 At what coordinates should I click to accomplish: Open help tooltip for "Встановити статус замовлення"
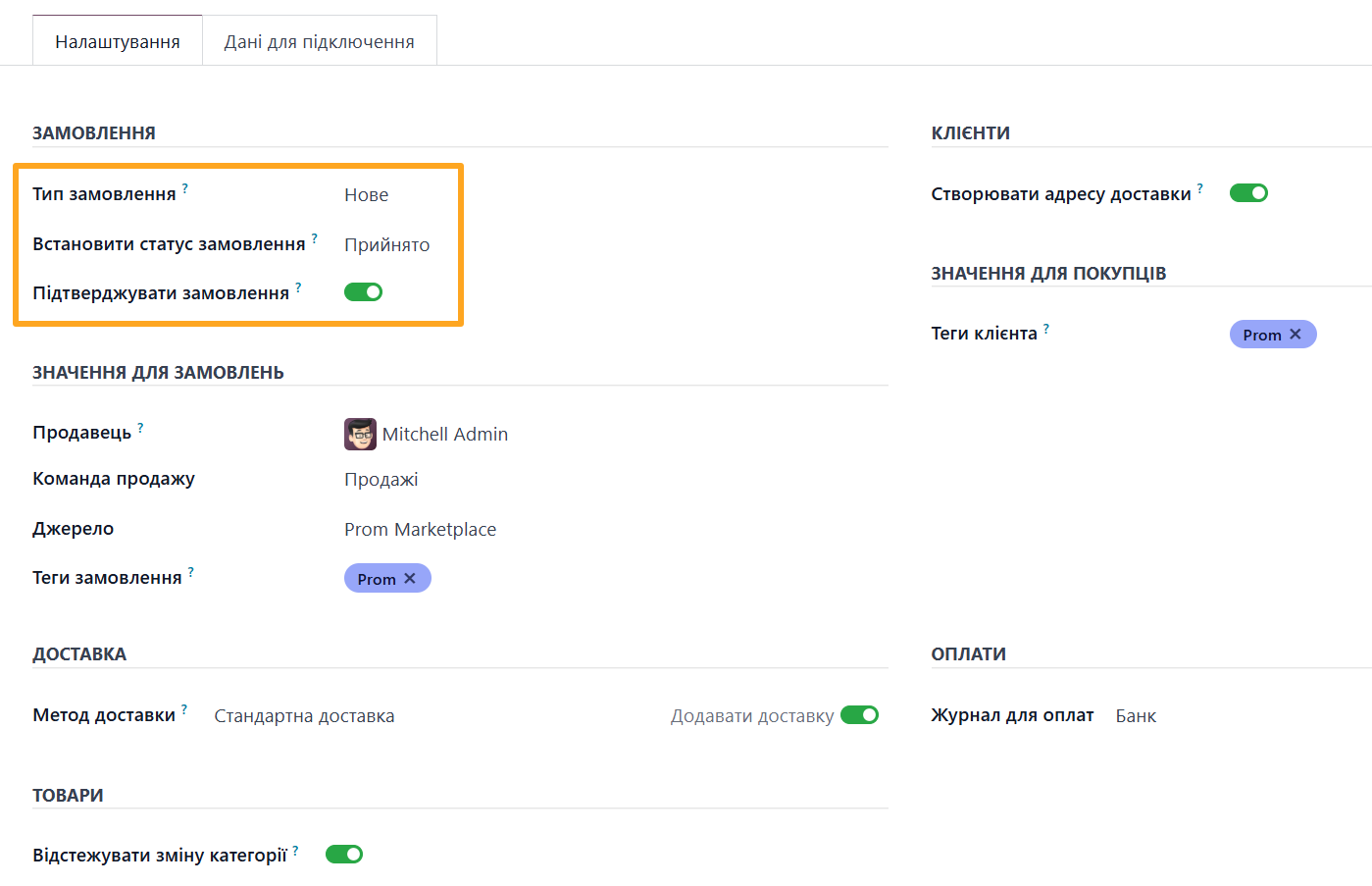coord(314,237)
